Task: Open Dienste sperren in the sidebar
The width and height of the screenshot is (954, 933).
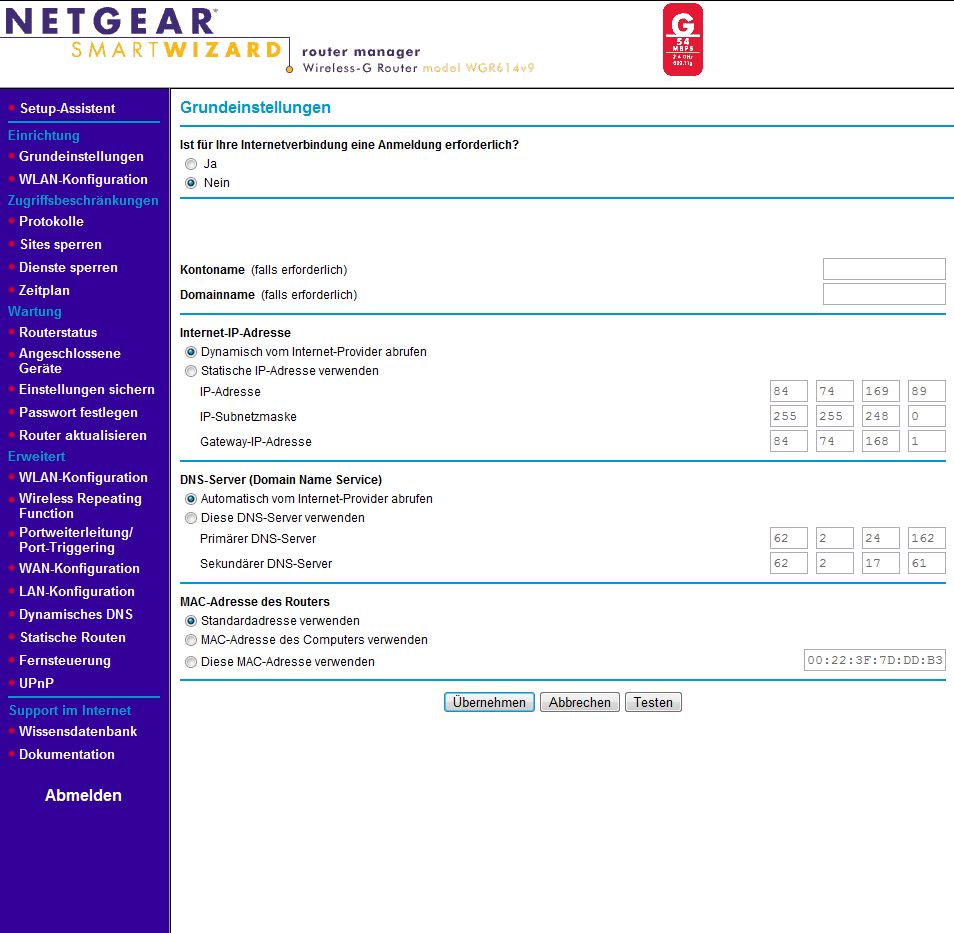Action: pos(68,268)
